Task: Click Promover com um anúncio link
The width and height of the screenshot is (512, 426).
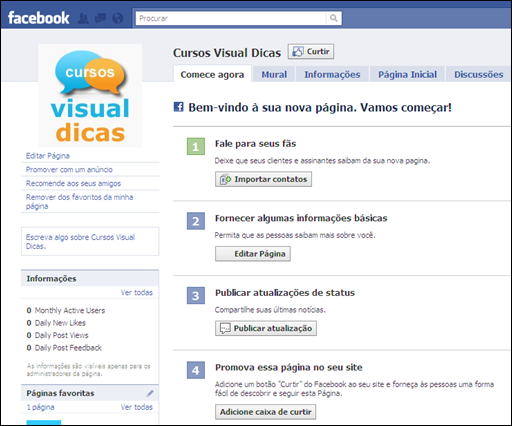Action: [x=69, y=169]
